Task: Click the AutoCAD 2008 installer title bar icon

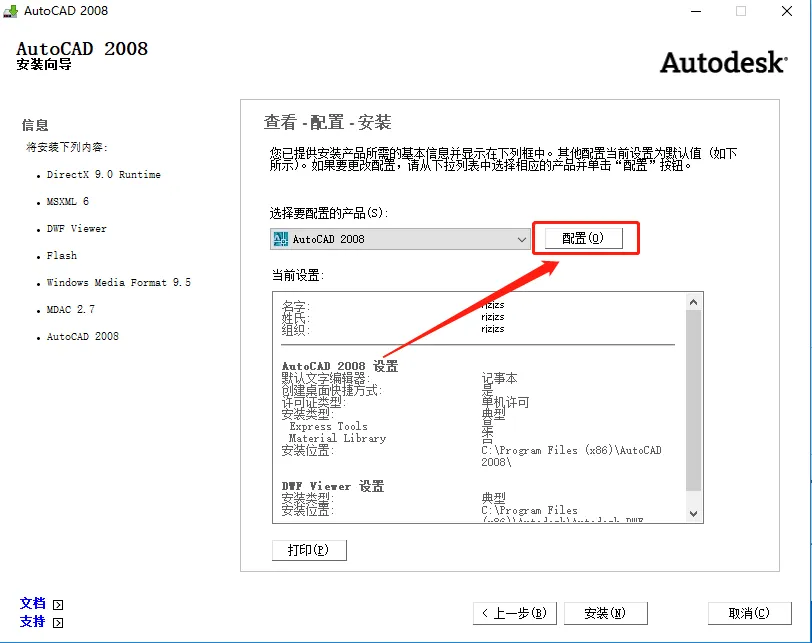Action: click(10, 11)
